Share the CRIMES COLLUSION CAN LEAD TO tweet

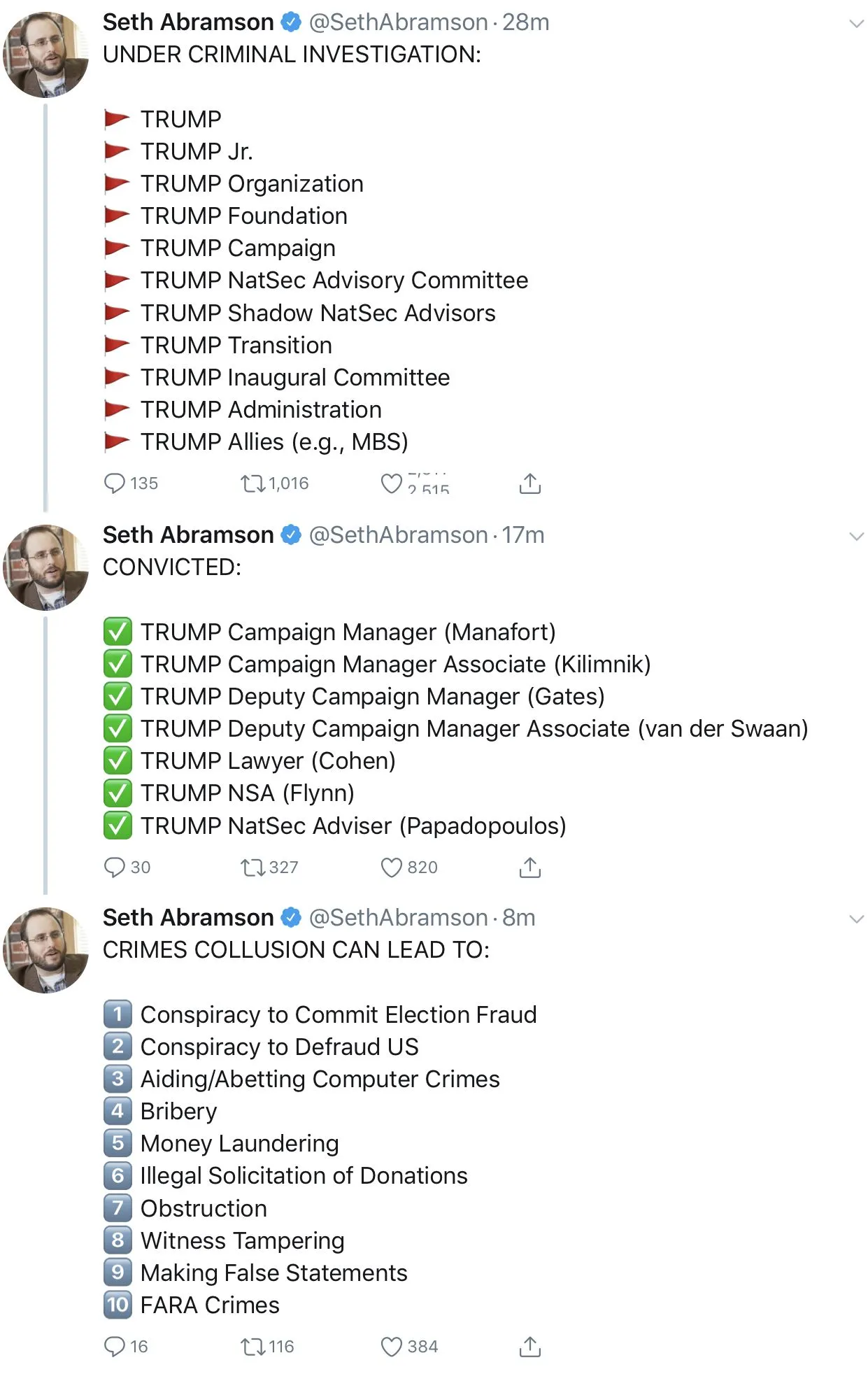[530, 1347]
